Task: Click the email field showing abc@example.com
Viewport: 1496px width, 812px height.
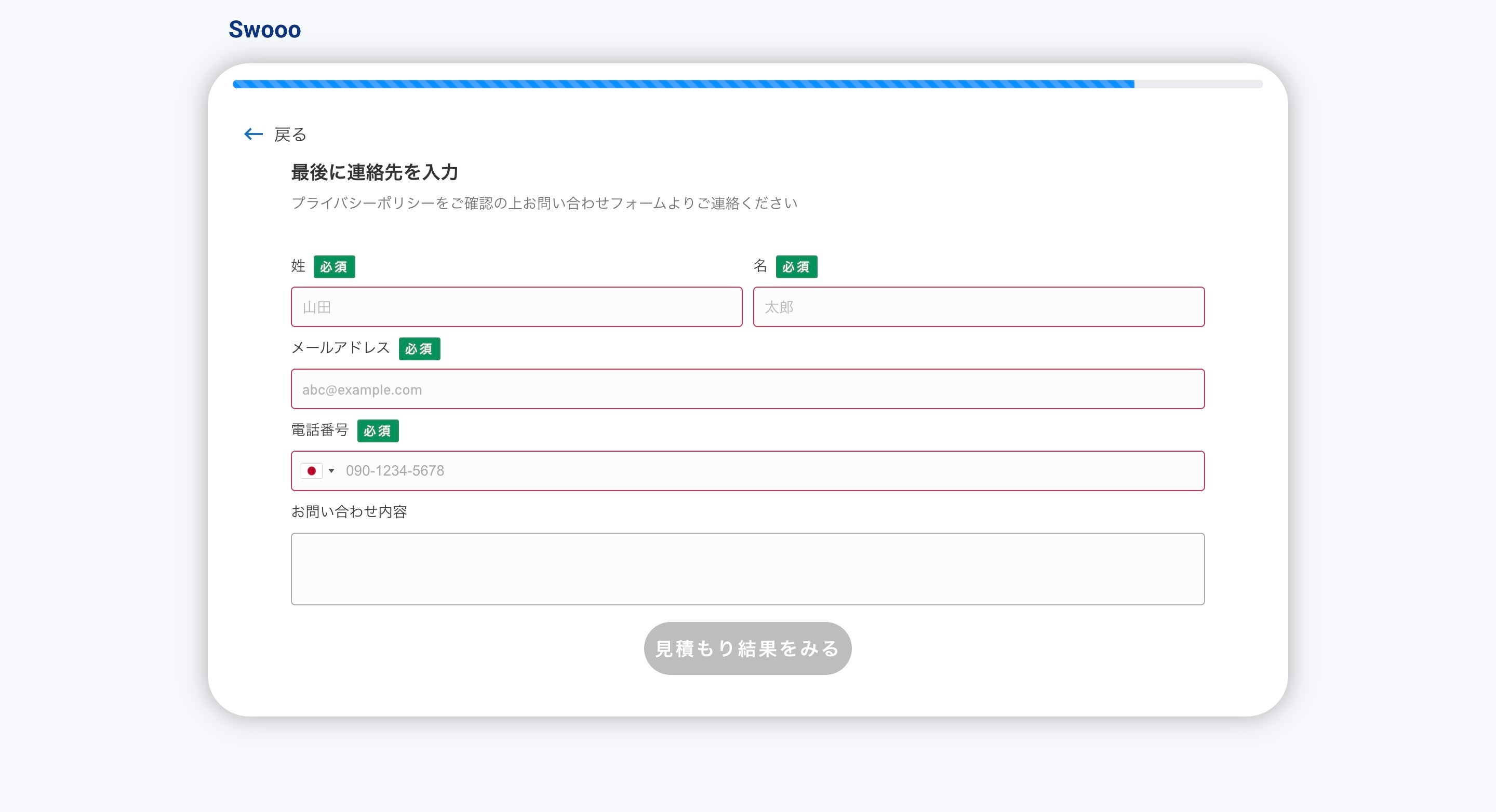Action: 747,389
